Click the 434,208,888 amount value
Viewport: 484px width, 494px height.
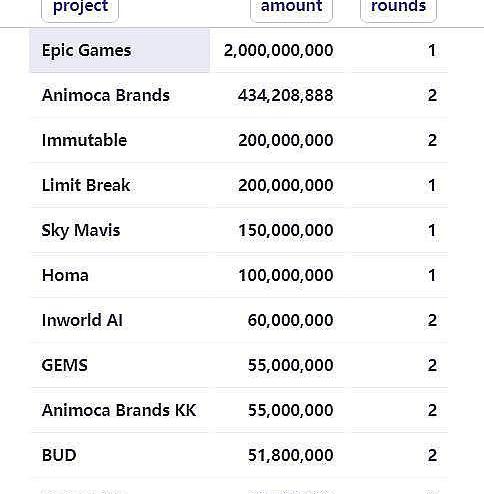(285, 95)
